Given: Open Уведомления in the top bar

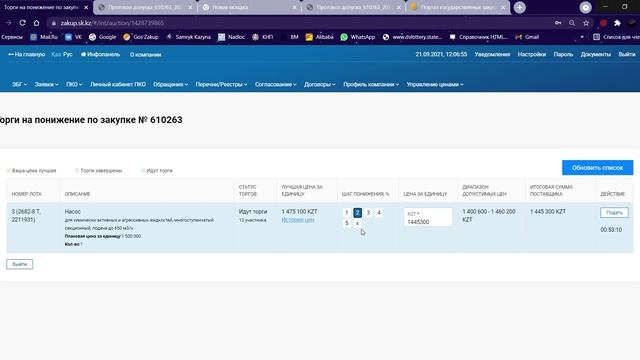Looking at the screenshot, I should 492,54.
